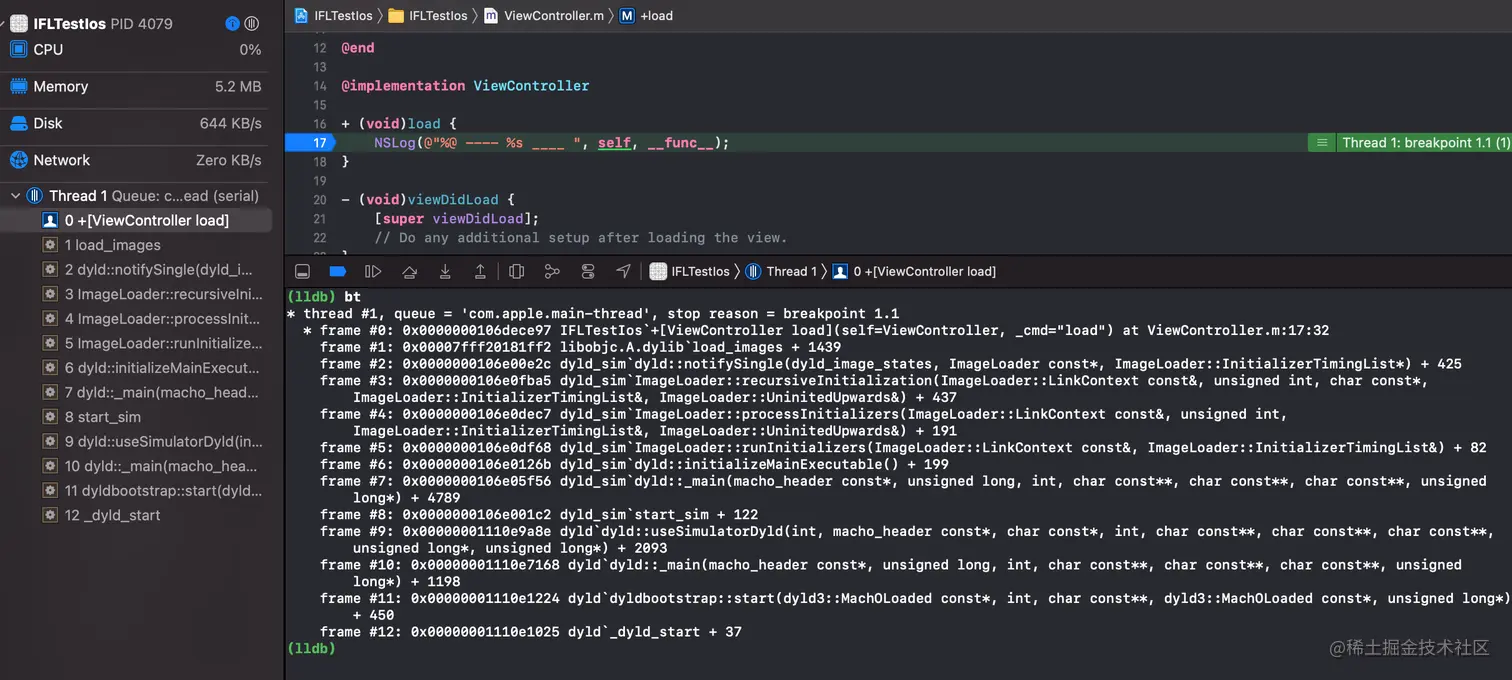Open +load method in jump bar
Screen dimensions: 1512x680
click(646, 15)
